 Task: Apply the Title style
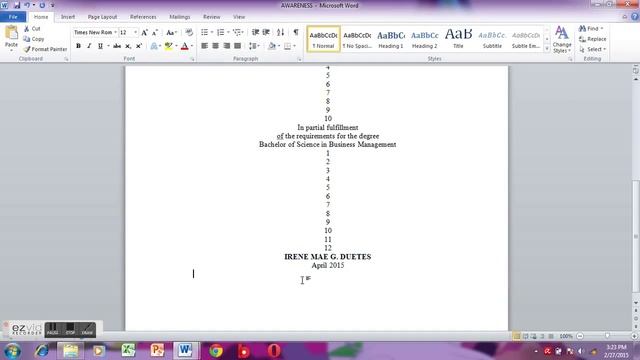pos(458,39)
